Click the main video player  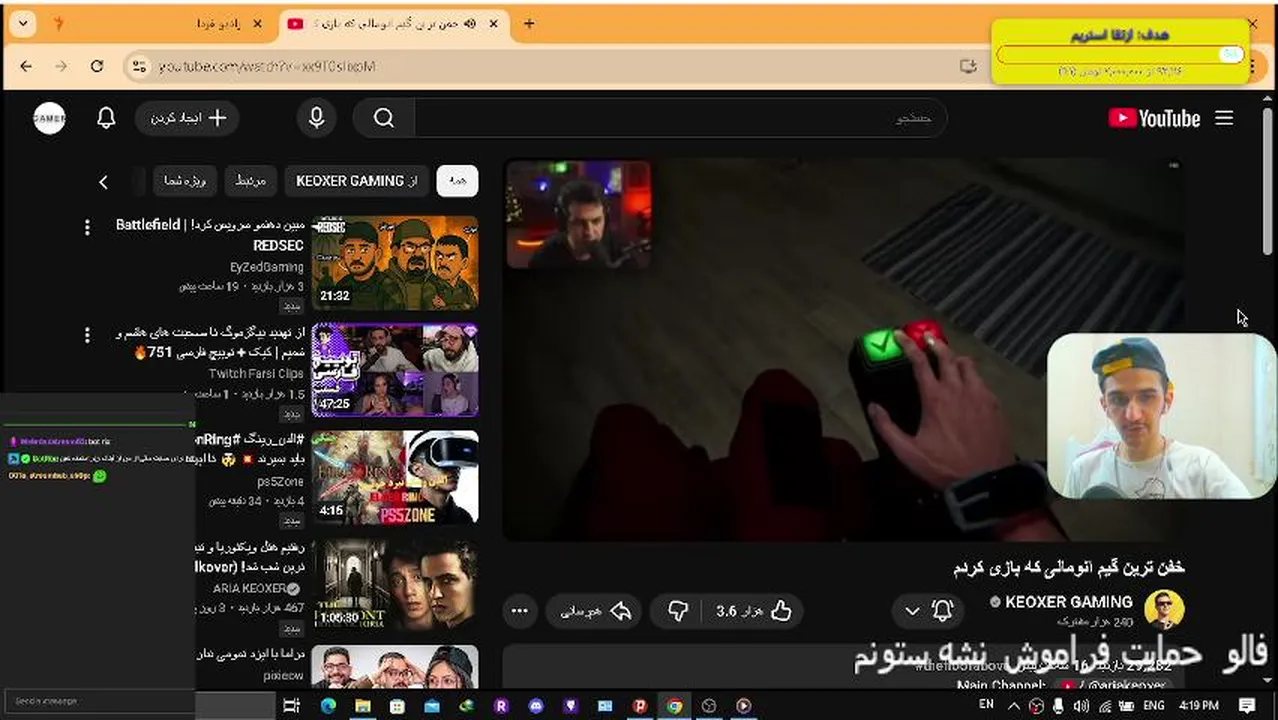coord(842,350)
